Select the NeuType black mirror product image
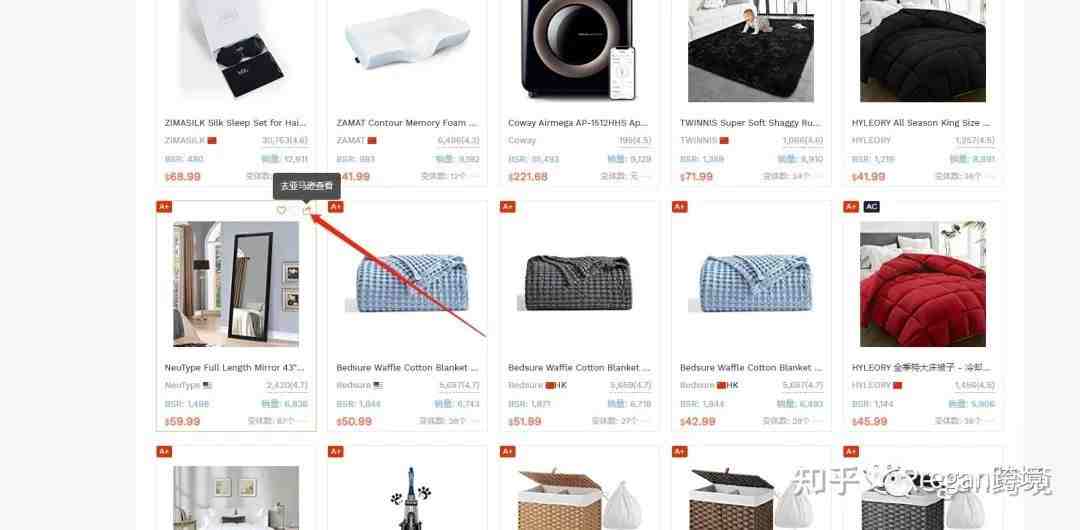The image size is (1080, 530). [236, 284]
